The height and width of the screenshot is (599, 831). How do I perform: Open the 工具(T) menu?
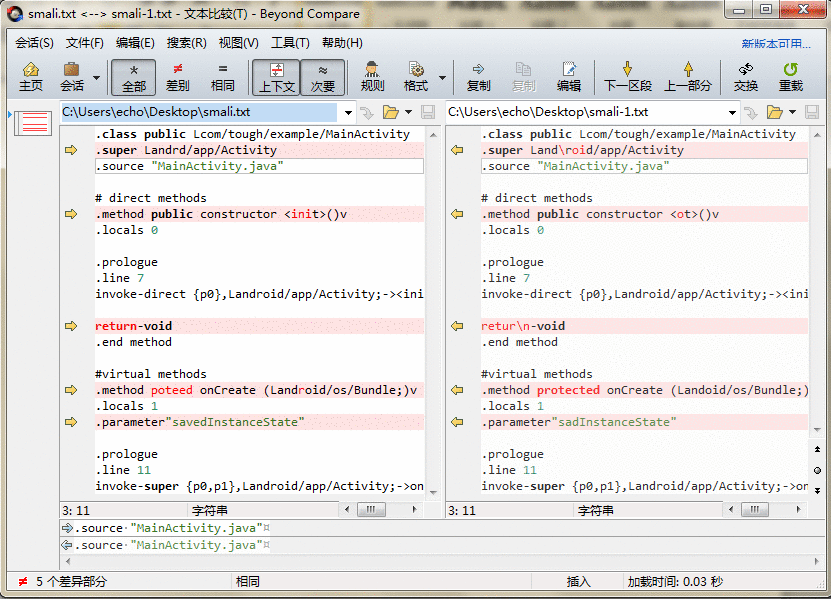click(290, 43)
